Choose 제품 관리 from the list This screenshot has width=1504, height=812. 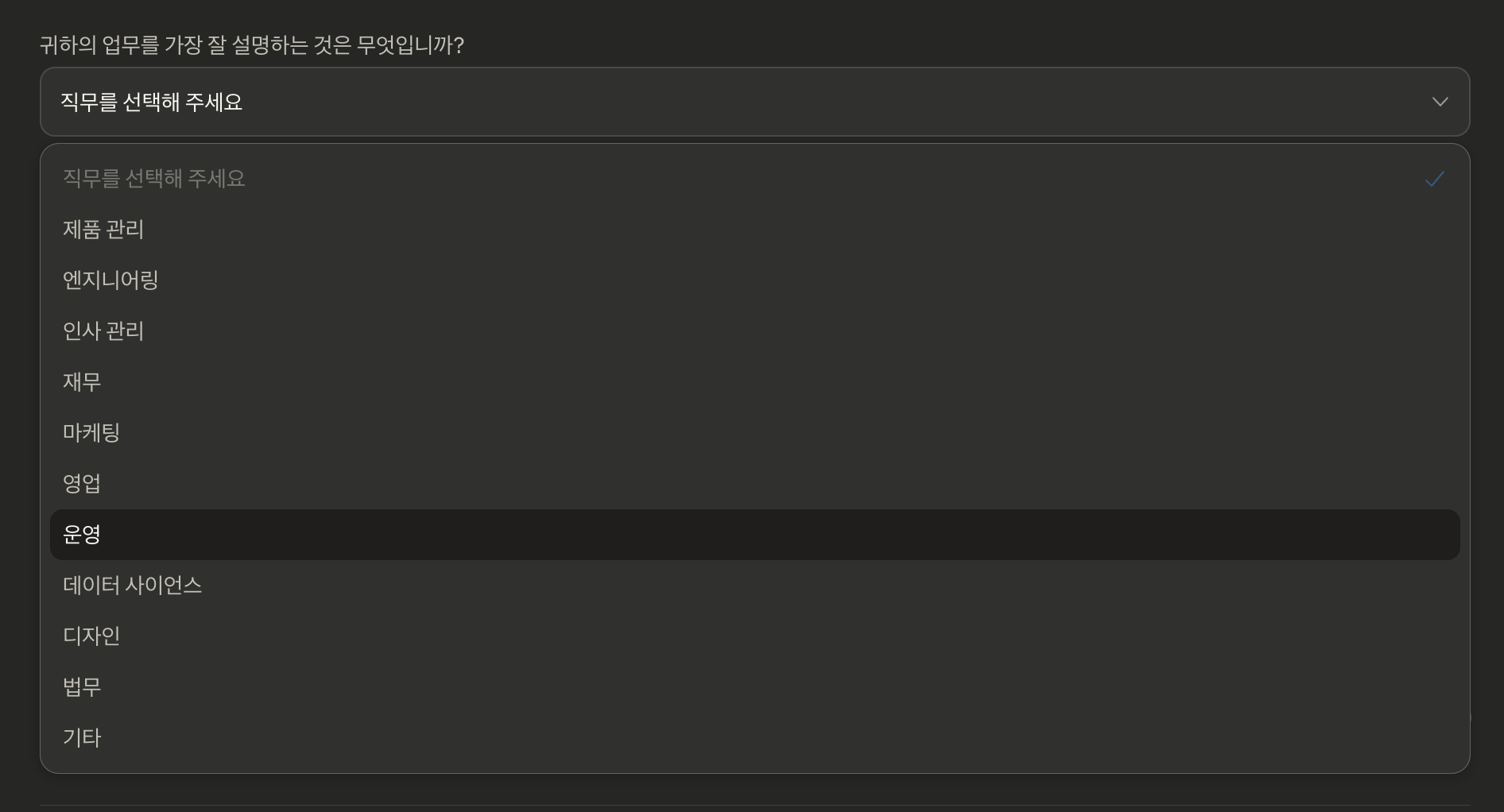pos(103,230)
